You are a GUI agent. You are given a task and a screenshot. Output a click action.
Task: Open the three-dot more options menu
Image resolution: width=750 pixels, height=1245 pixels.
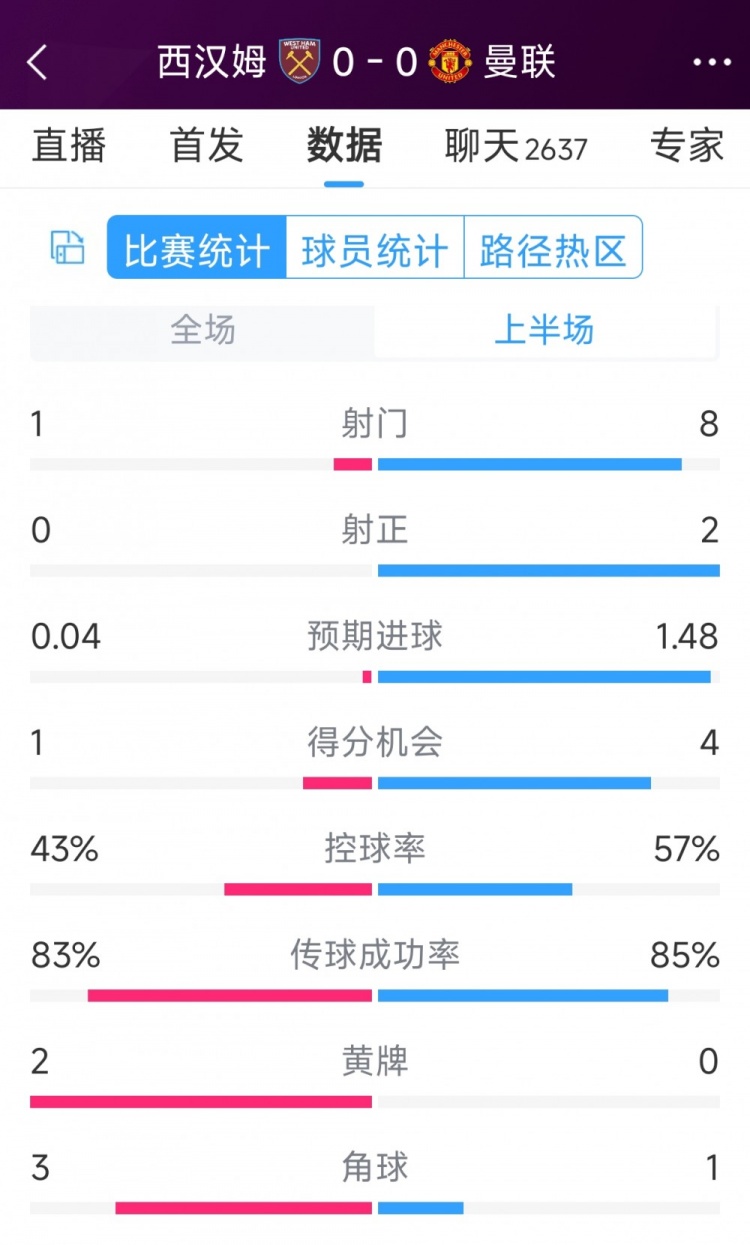711,62
